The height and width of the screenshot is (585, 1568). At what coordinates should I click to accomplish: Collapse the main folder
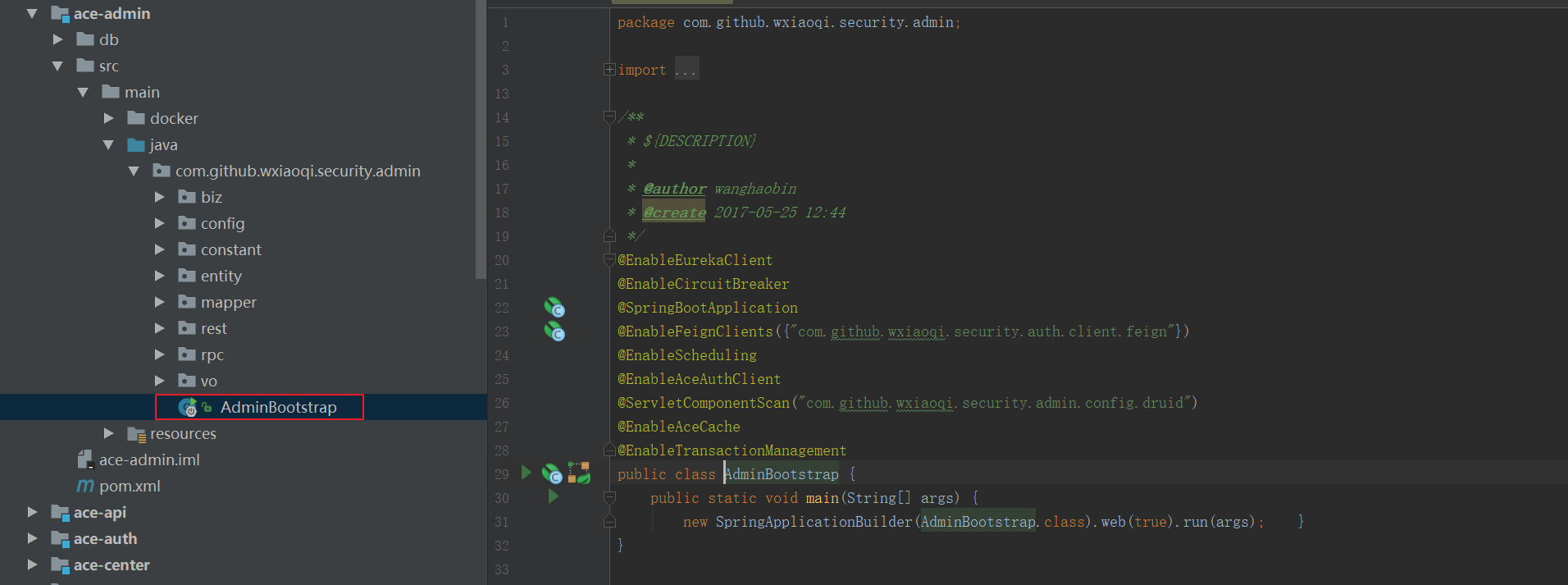click(x=83, y=92)
